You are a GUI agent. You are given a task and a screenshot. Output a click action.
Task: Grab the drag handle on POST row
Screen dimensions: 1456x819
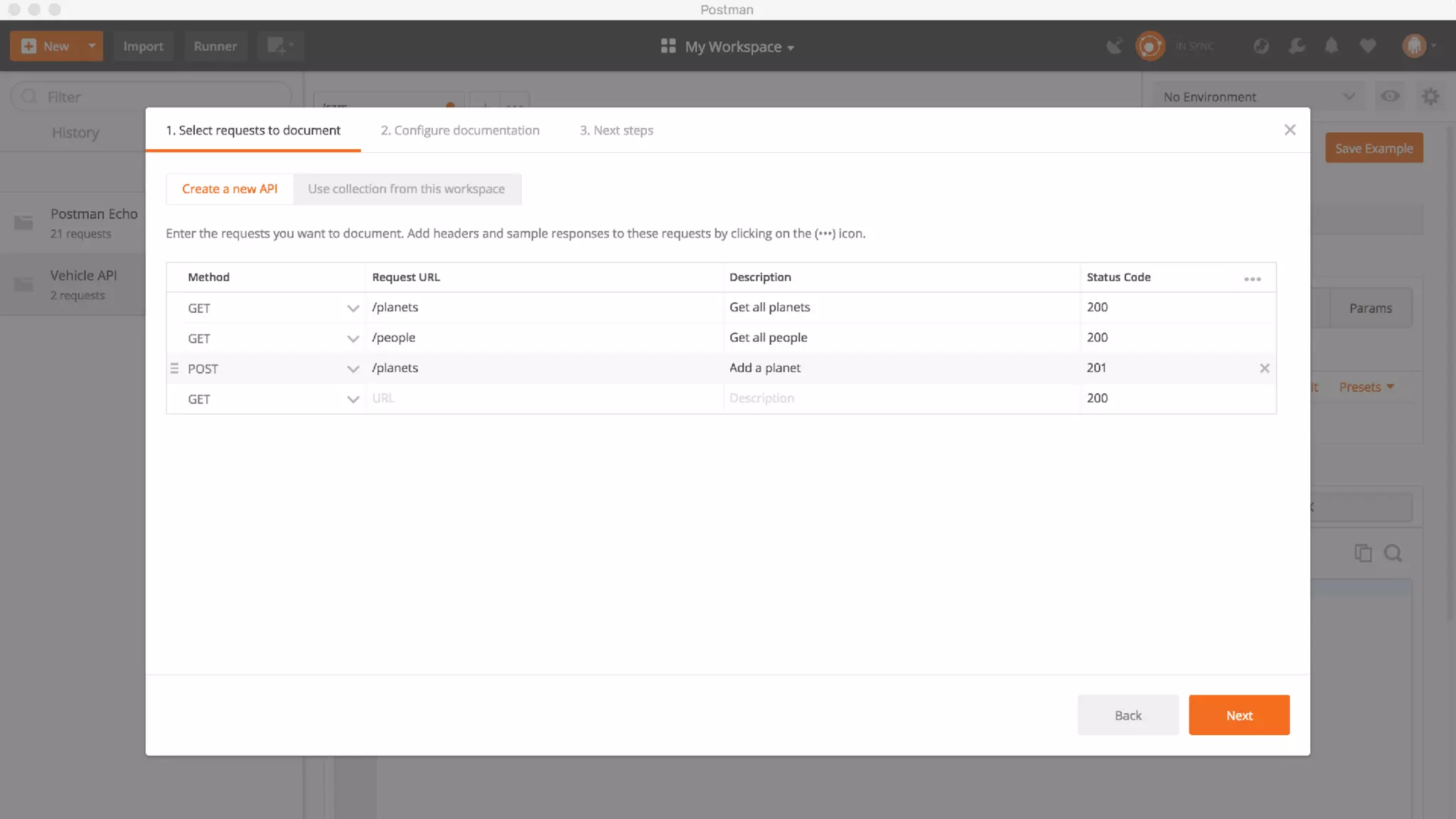coord(174,368)
